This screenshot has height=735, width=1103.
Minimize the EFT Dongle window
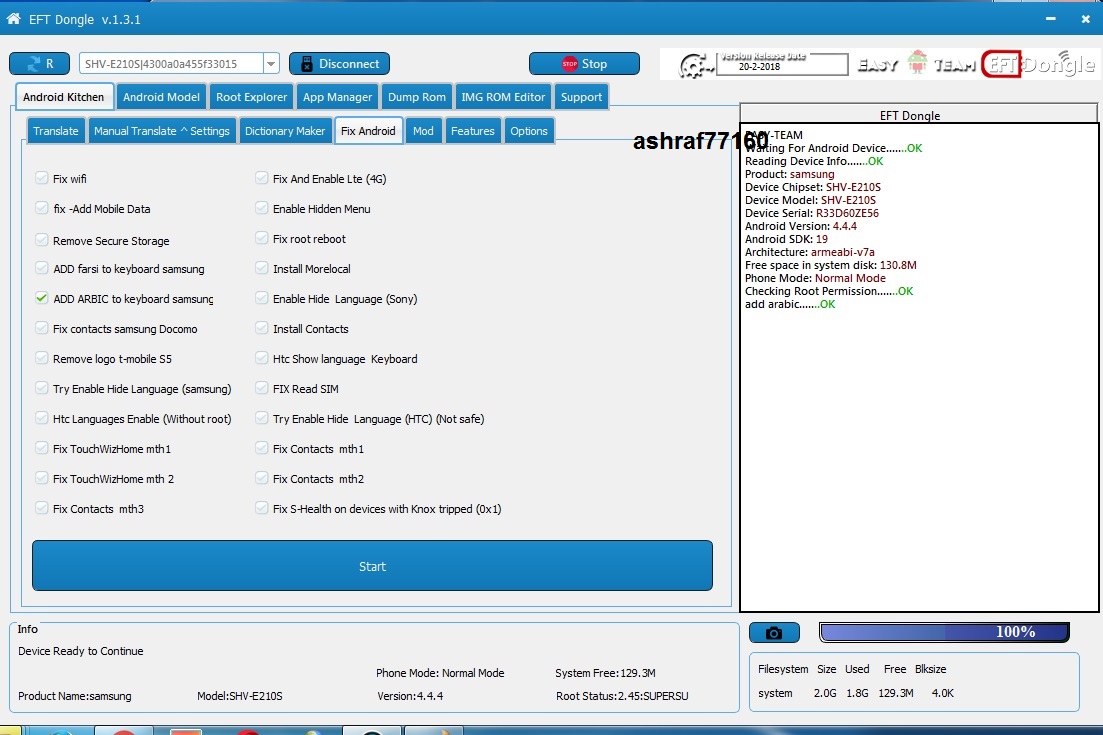[1050, 19]
